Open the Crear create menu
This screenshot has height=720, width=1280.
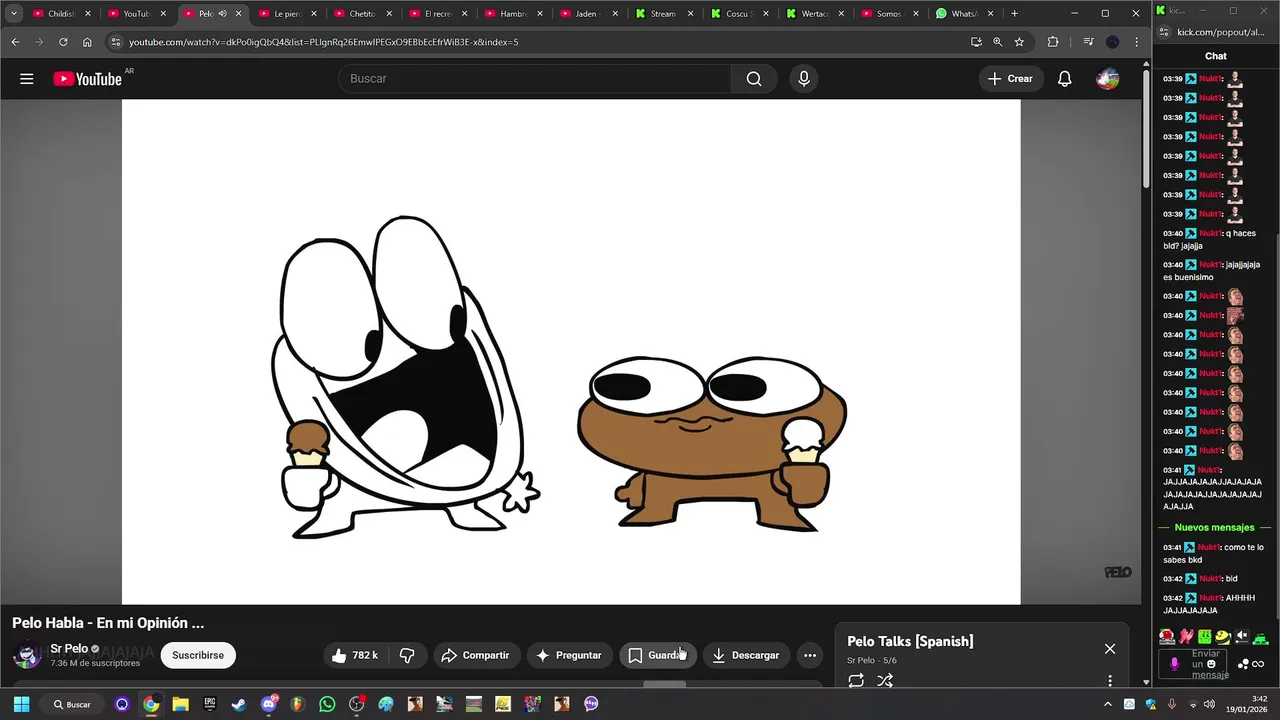[1010, 79]
